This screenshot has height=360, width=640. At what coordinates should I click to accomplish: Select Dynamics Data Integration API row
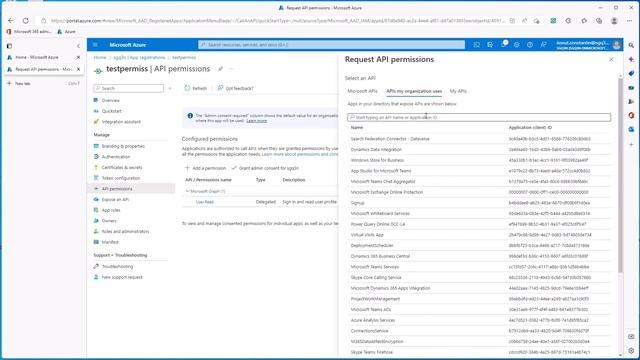pyautogui.click(x=479, y=150)
